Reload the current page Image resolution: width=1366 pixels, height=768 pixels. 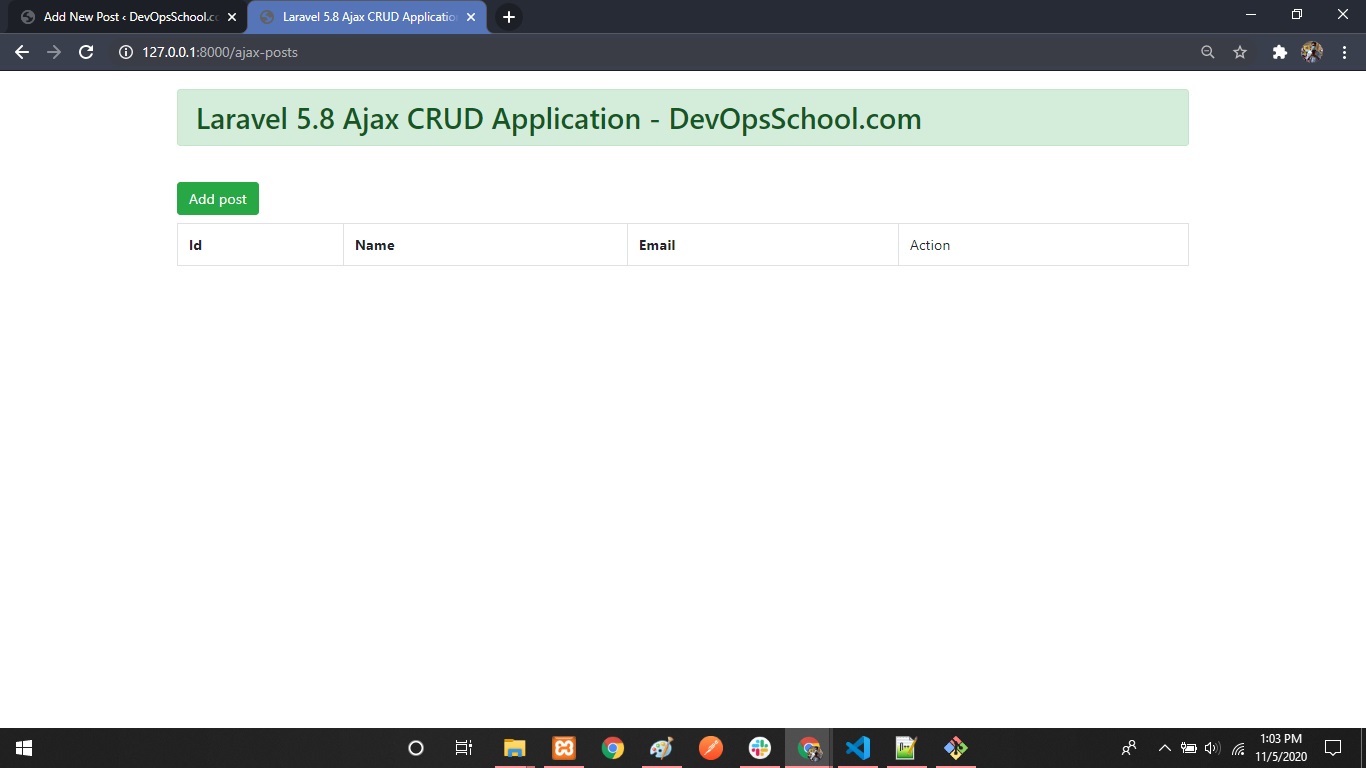pyautogui.click(x=86, y=52)
